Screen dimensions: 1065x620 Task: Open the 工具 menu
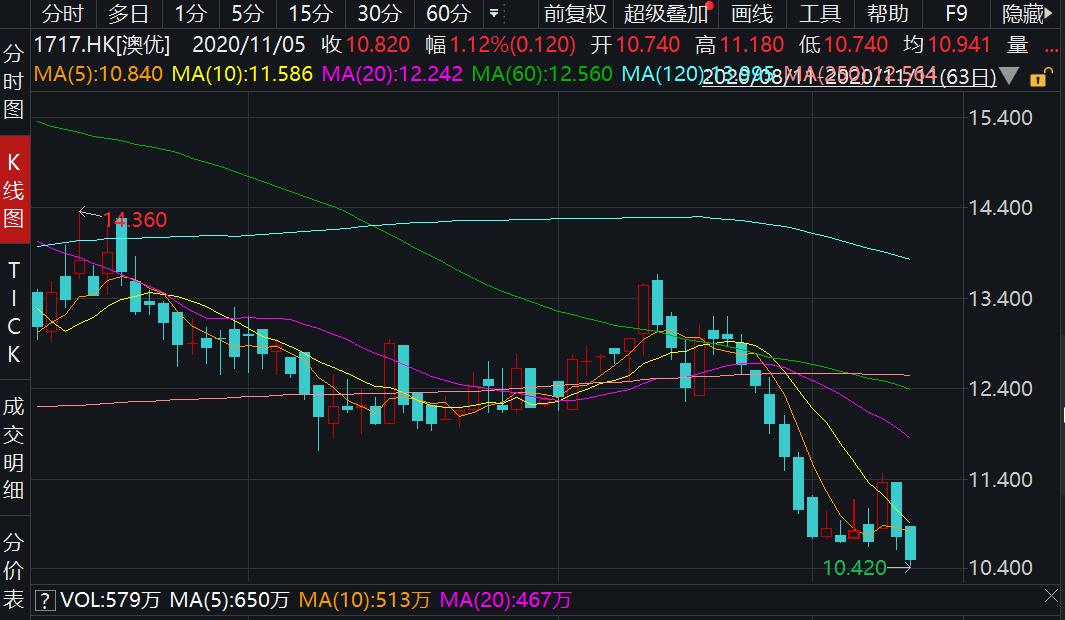coord(820,14)
